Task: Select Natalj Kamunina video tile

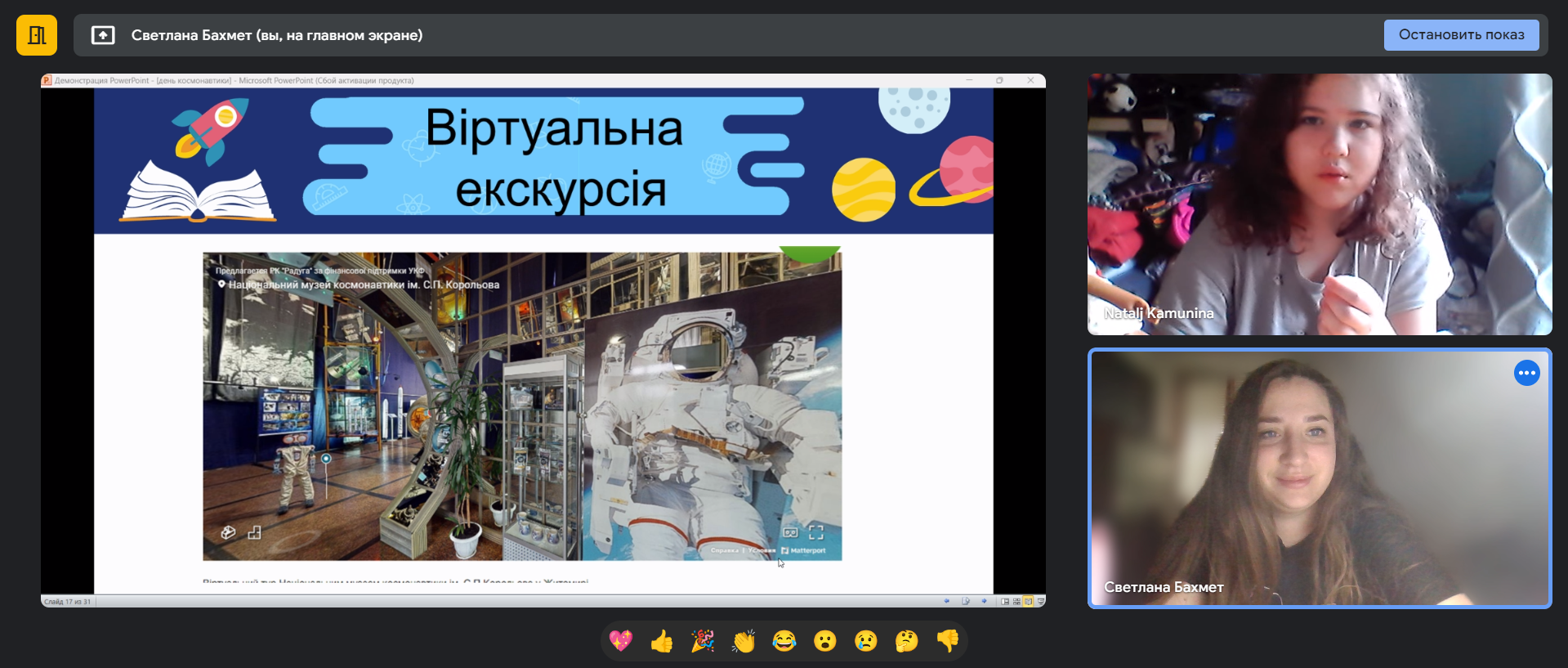Action: pos(1319,204)
